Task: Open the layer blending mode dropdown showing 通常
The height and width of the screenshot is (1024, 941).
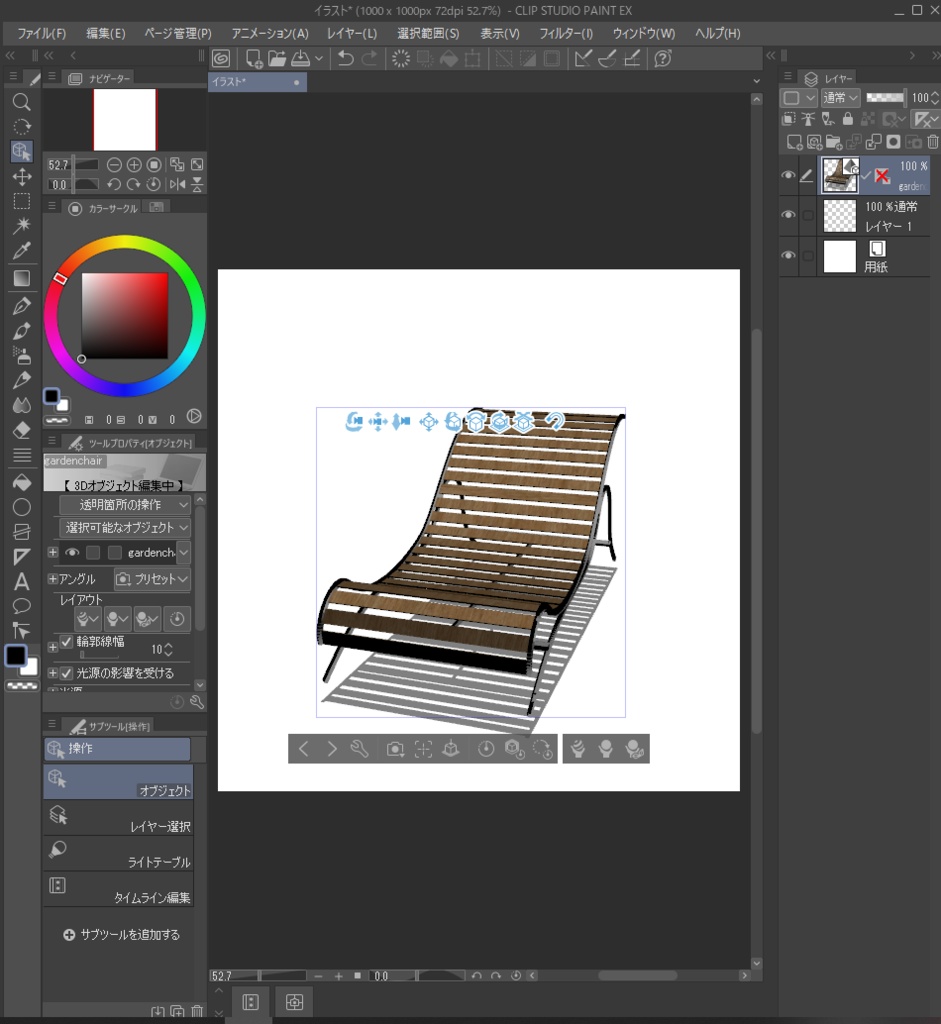Action: [x=840, y=98]
